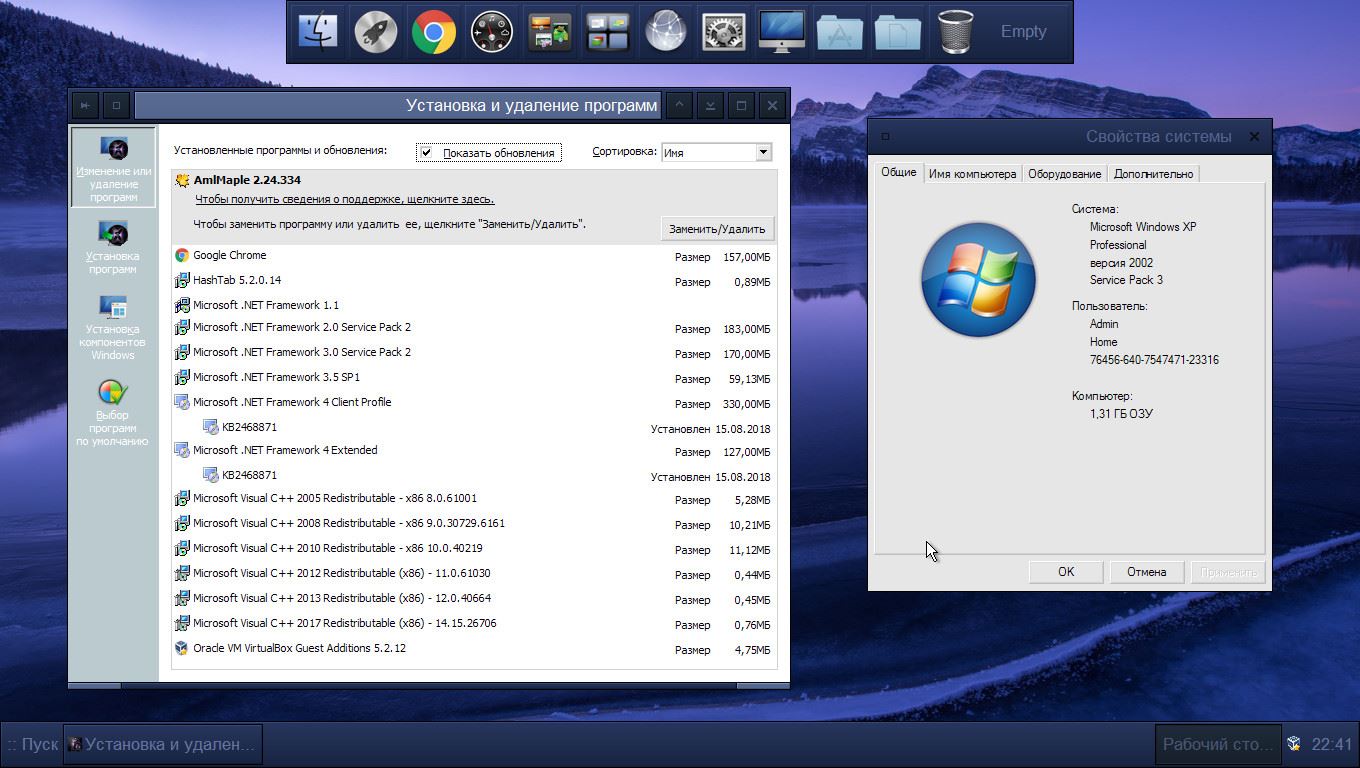
Task: Click the product ID 76456-640-7547471-23316
Action: point(1154,360)
